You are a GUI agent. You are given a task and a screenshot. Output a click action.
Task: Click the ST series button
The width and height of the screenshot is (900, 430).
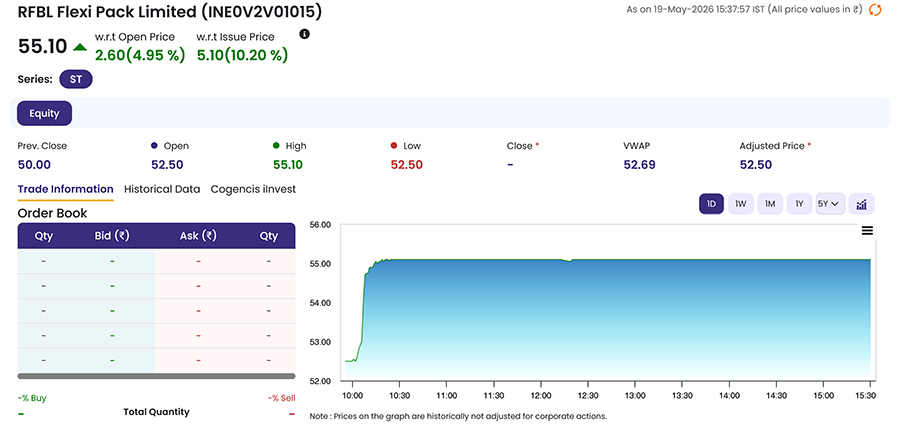pos(76,79)
